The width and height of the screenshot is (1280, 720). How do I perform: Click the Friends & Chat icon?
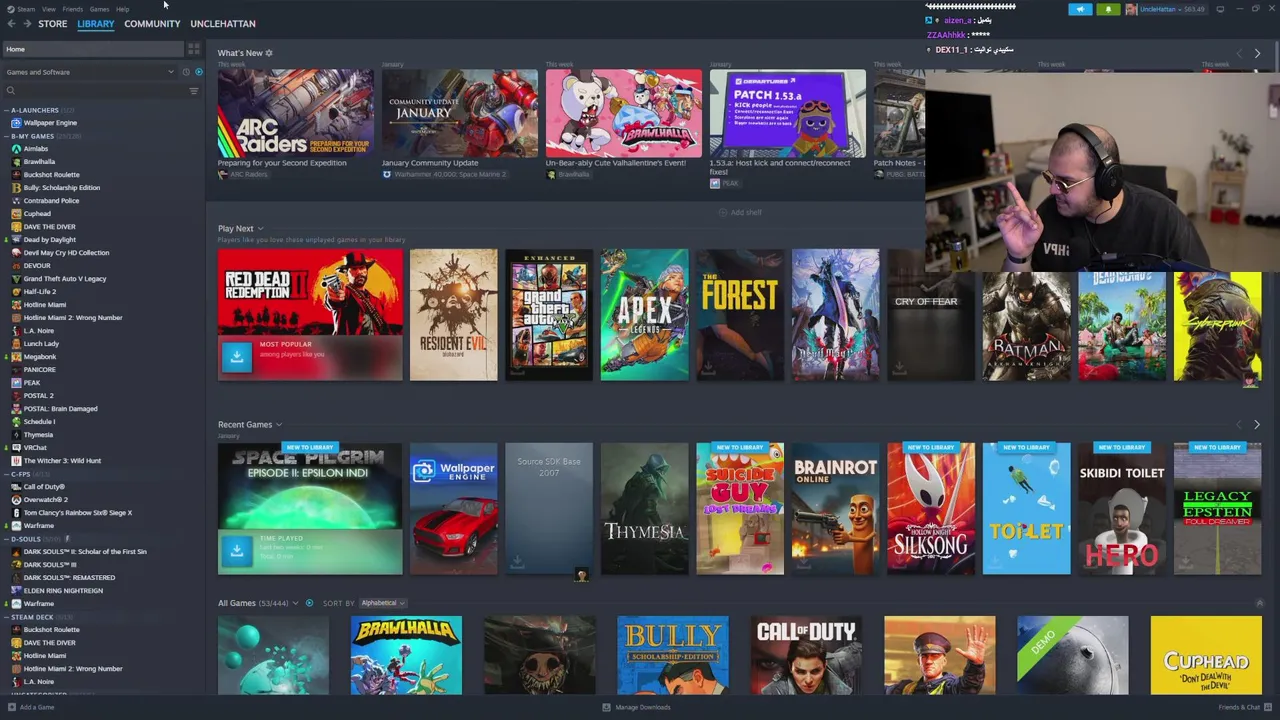1266,707
